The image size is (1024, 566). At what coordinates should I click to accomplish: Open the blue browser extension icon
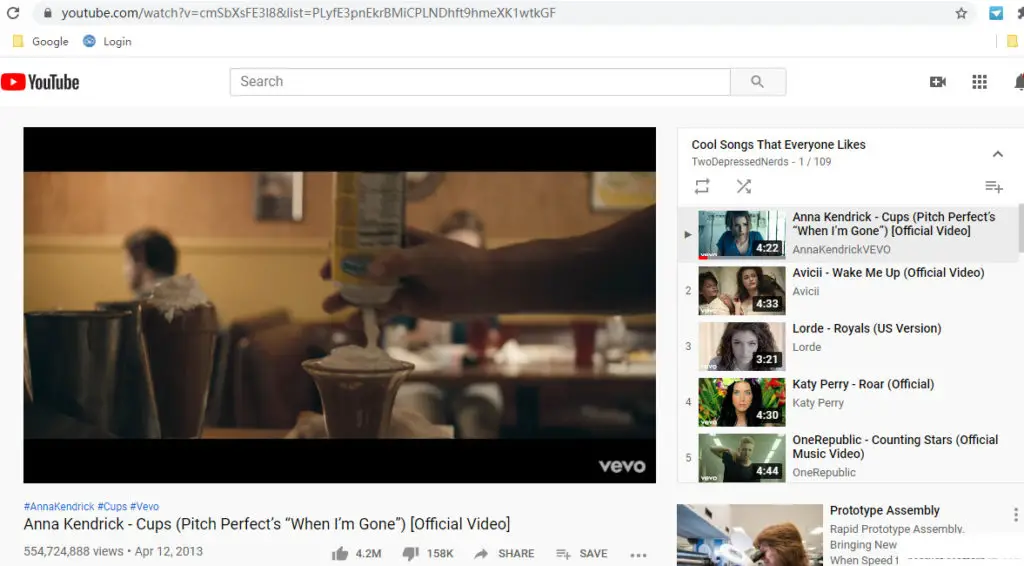coord(996,13)
